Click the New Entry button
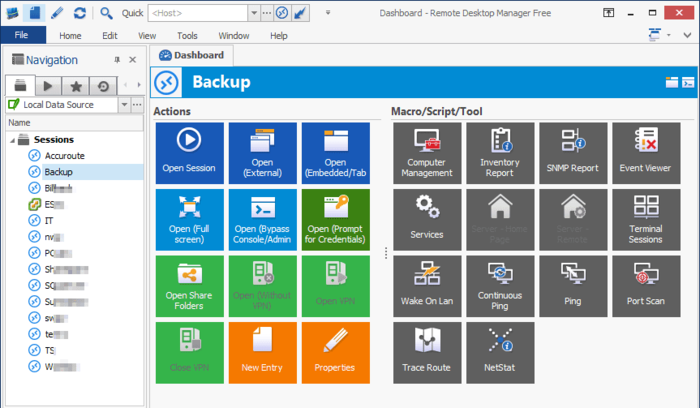 point(261,351)
